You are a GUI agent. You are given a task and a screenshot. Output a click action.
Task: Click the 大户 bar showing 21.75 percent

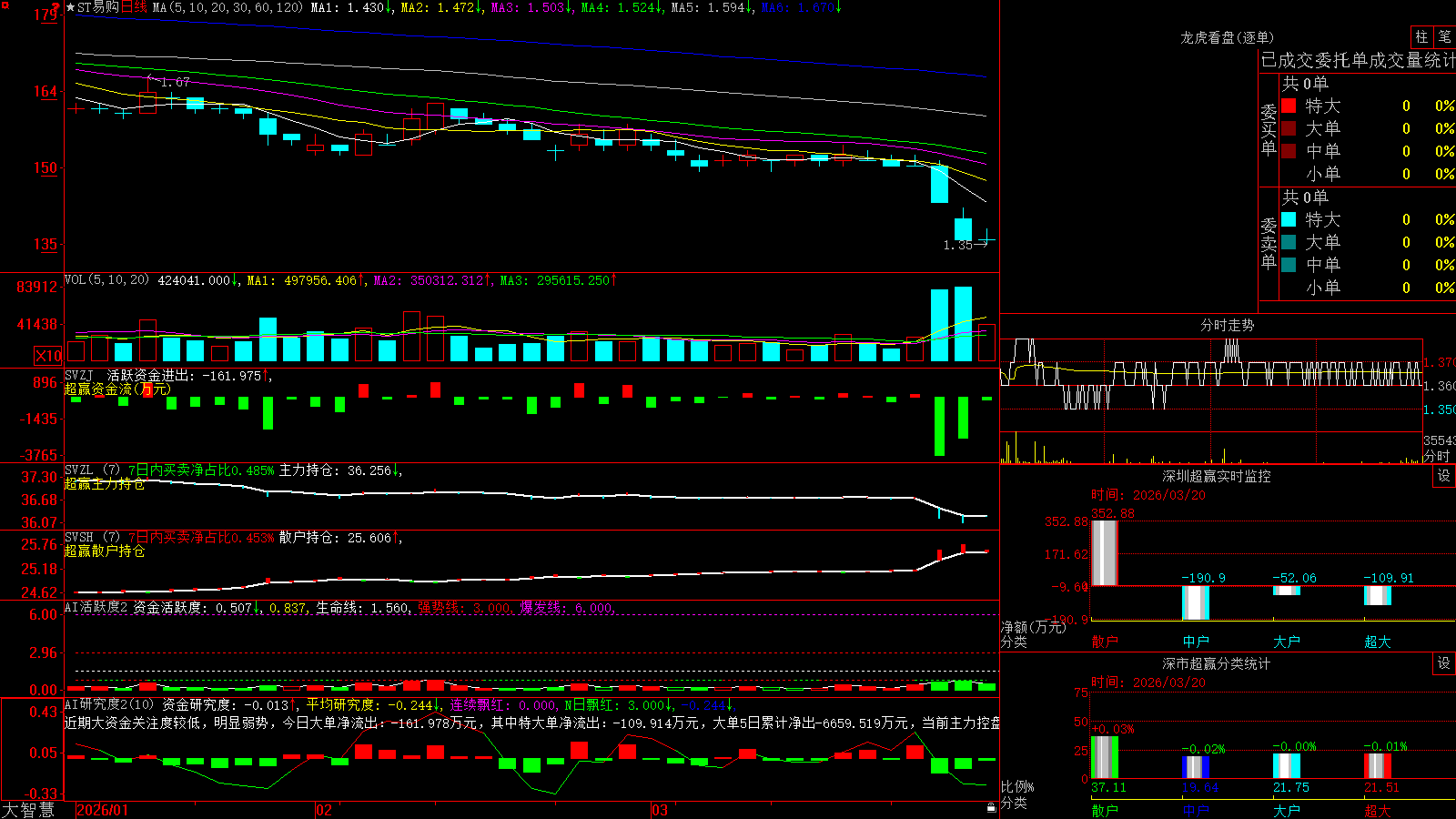click(1286, 765)
